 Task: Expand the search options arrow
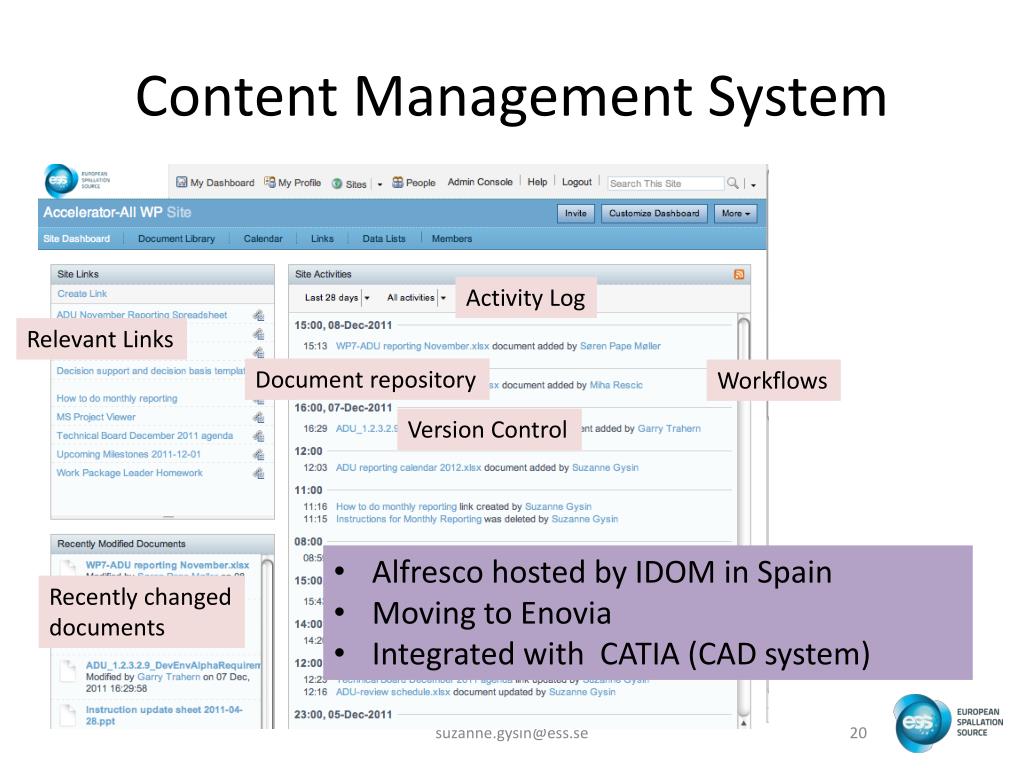click(x=753, y=185)
